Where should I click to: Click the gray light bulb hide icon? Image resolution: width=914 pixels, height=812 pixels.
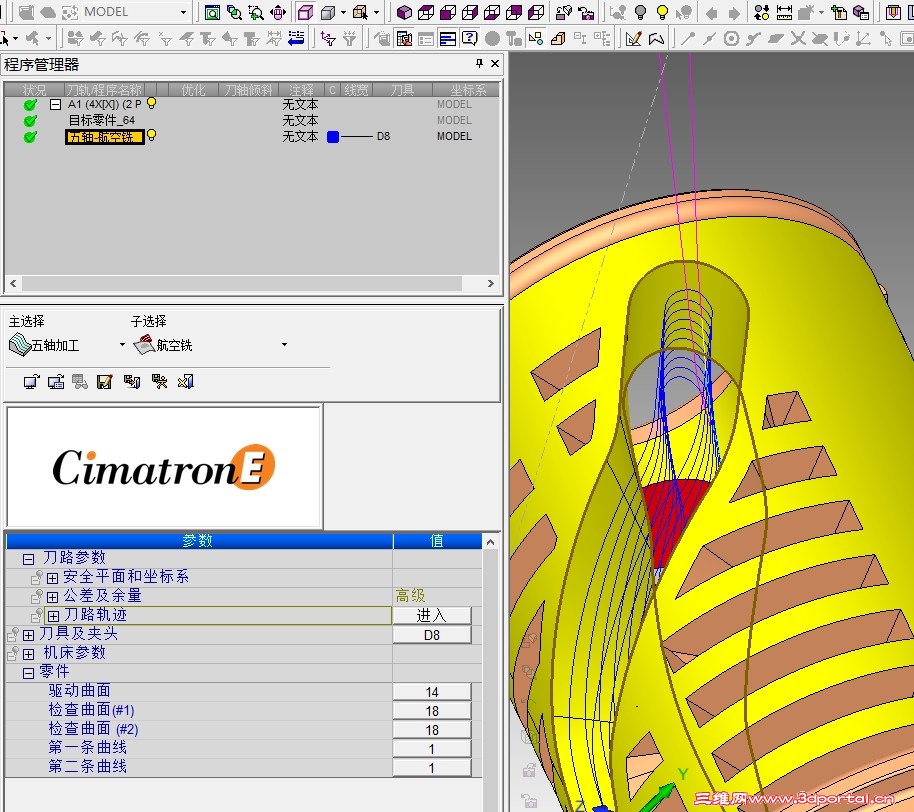(x=640, y=12)
